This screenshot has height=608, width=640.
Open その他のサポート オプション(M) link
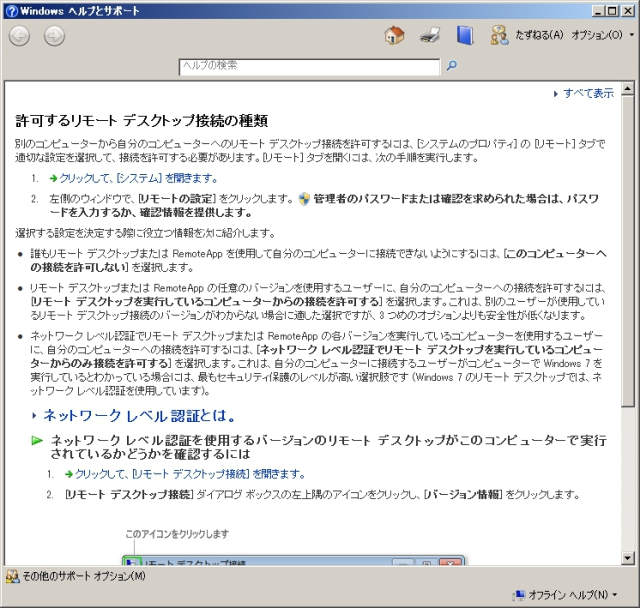click(84, 576)
